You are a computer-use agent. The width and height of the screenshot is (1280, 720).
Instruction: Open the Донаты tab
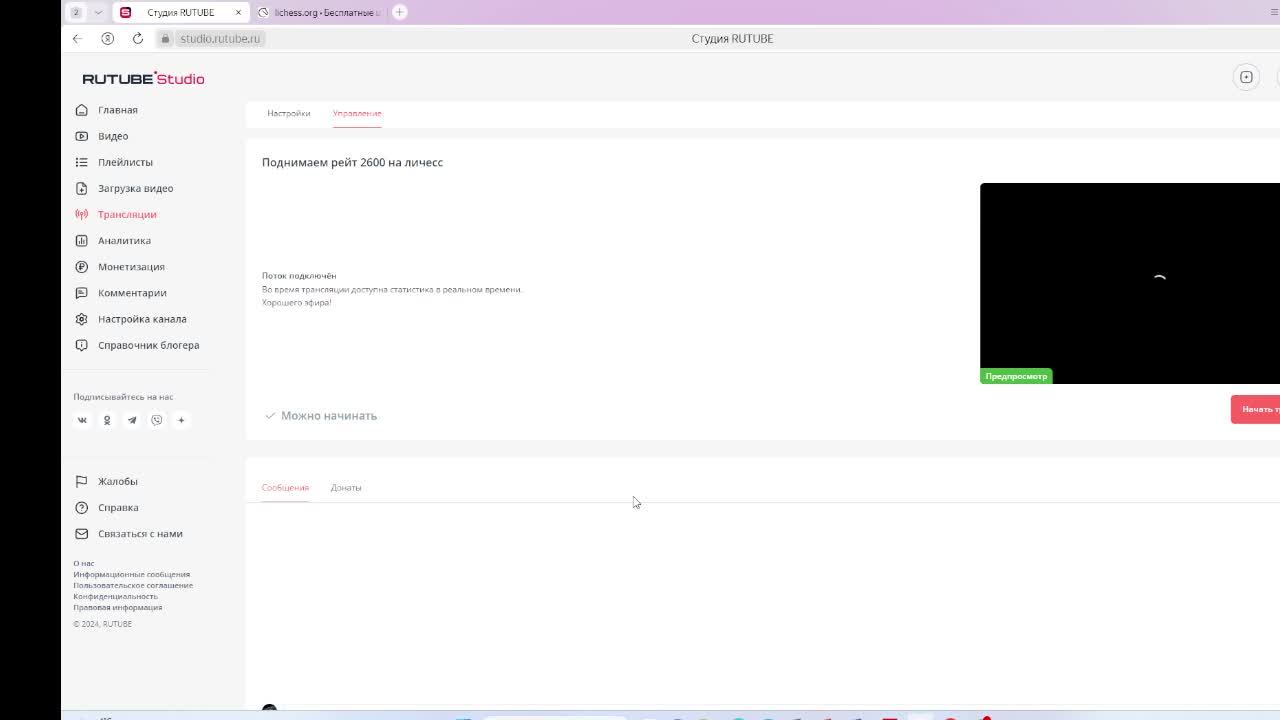click(x=346, y=488)
